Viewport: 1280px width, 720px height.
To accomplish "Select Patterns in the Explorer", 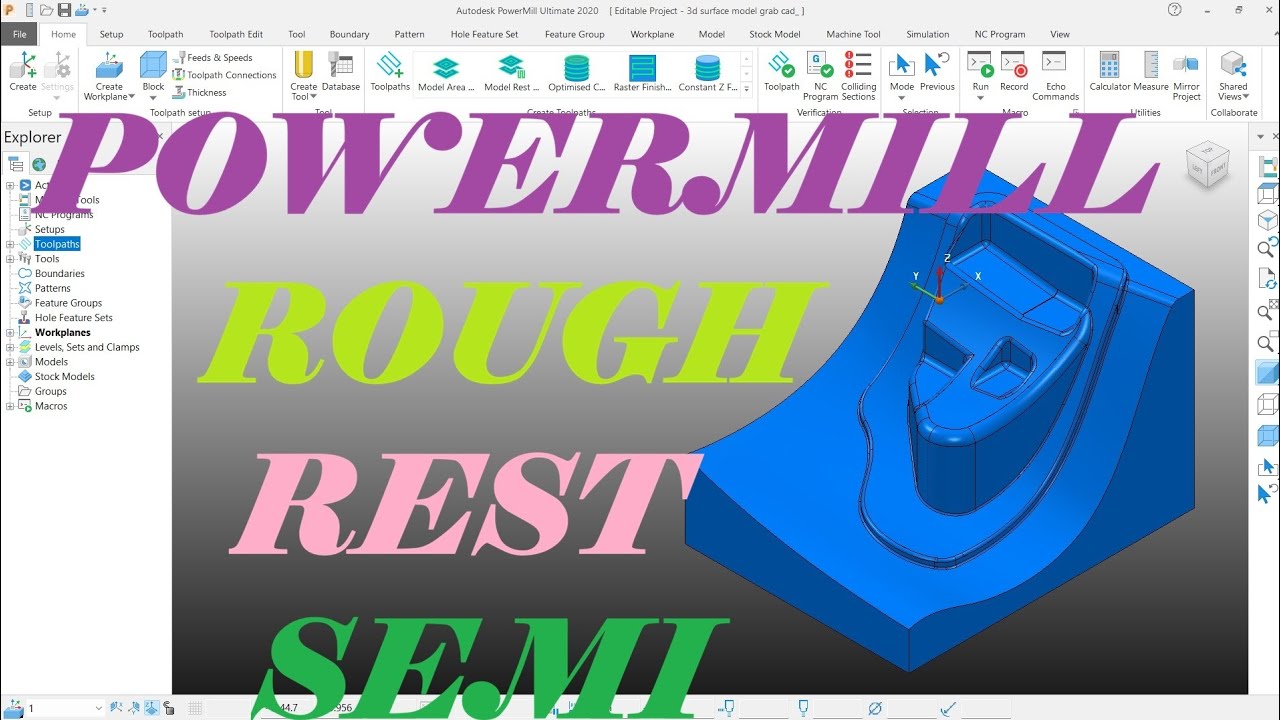I will 52,289.
